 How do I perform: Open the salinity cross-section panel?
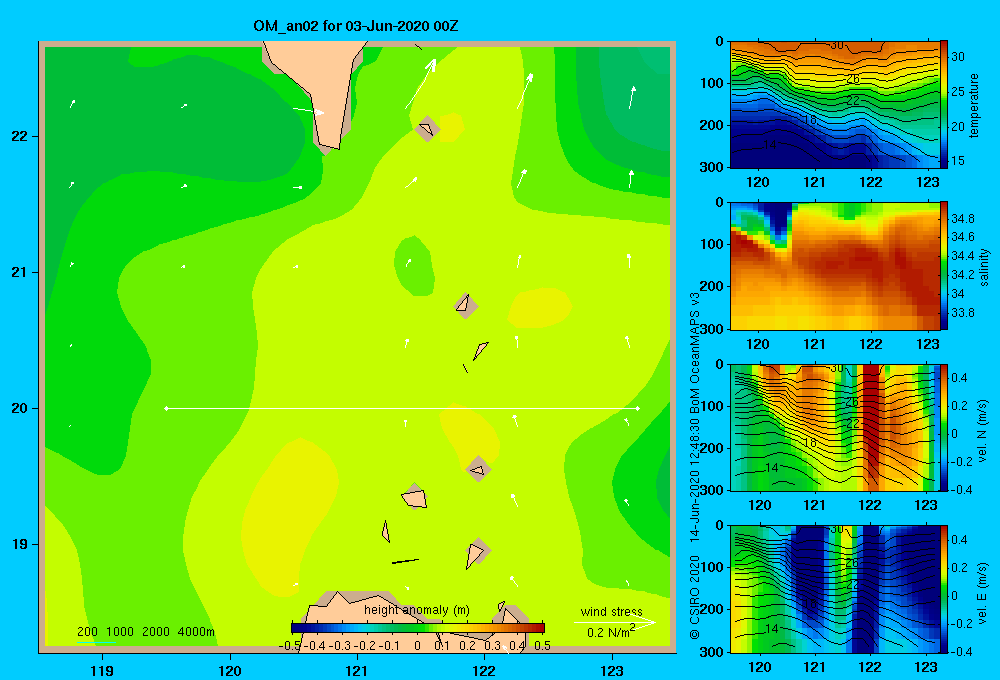tap(835, 266)
